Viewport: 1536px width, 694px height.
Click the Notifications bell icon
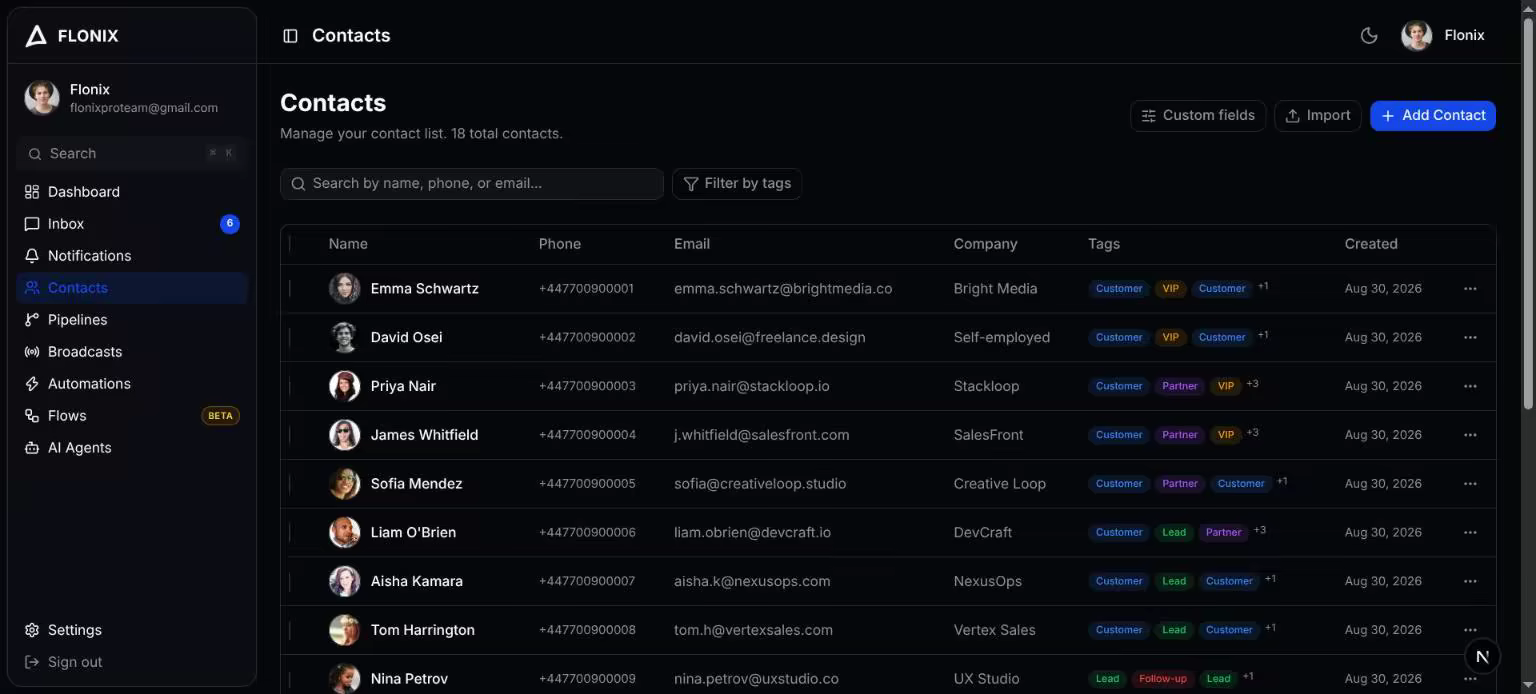click(x=32, y=256)
